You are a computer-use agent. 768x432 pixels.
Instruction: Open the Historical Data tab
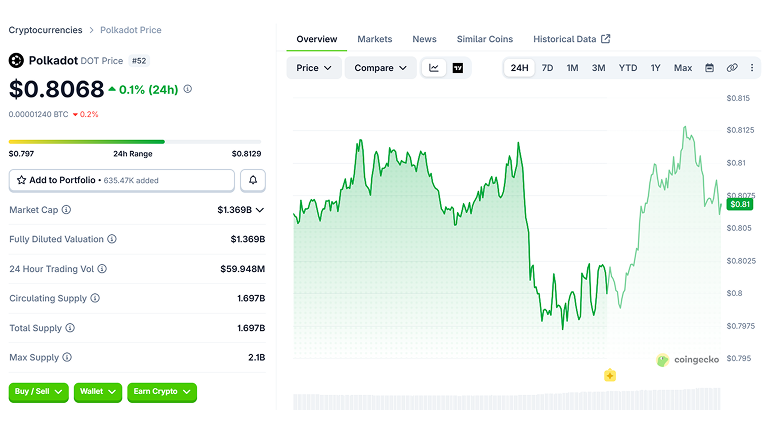pos(571,39)
